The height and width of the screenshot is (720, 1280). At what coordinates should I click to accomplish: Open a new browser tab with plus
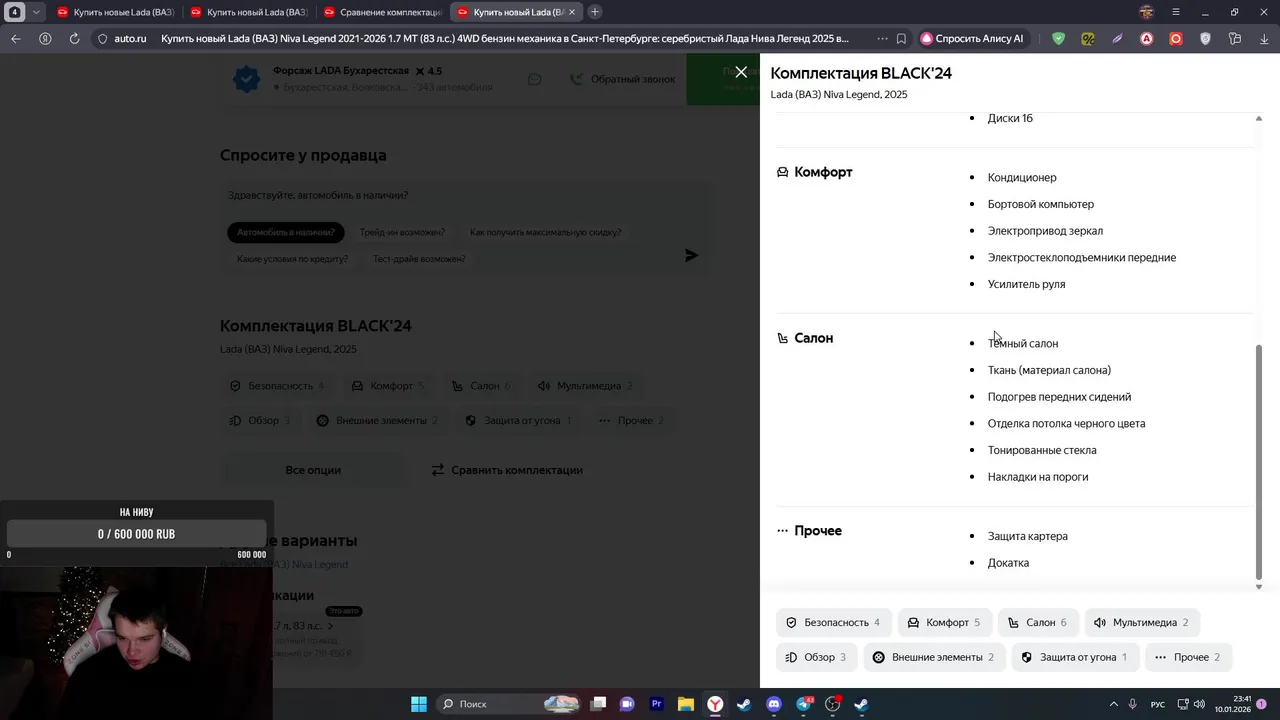point(595,12)
